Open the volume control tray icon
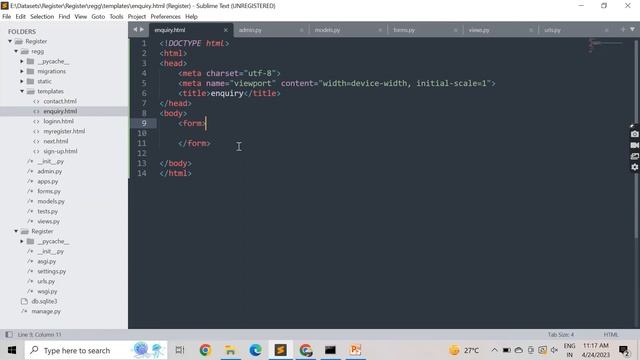This screenshot has height=360, width=640. [554, 350]
